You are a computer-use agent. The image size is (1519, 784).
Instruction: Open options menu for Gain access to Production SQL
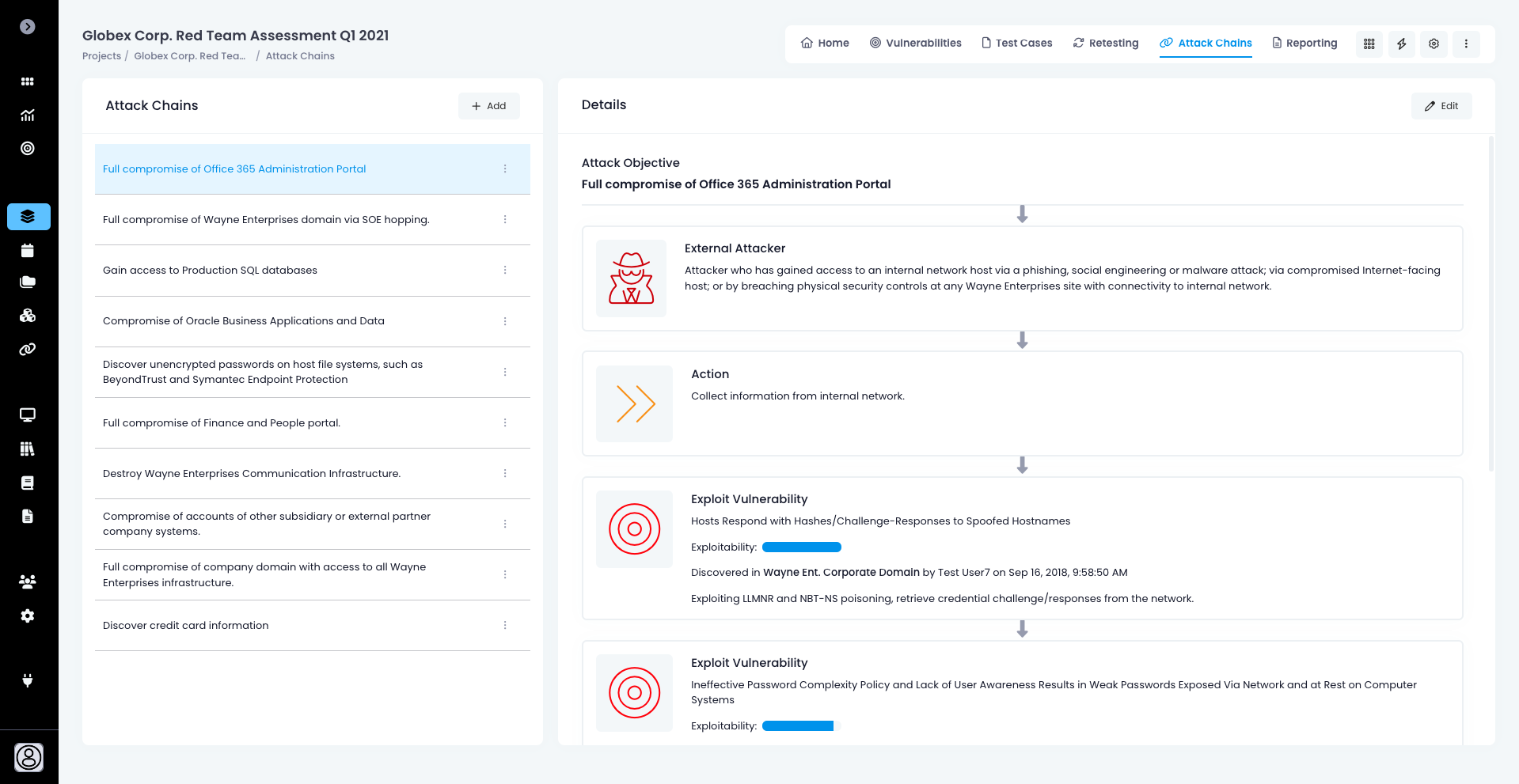point(505,271)
